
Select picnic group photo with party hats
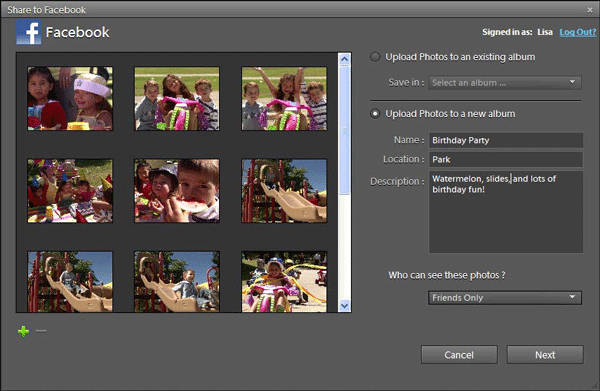click(x=70, y=191)
